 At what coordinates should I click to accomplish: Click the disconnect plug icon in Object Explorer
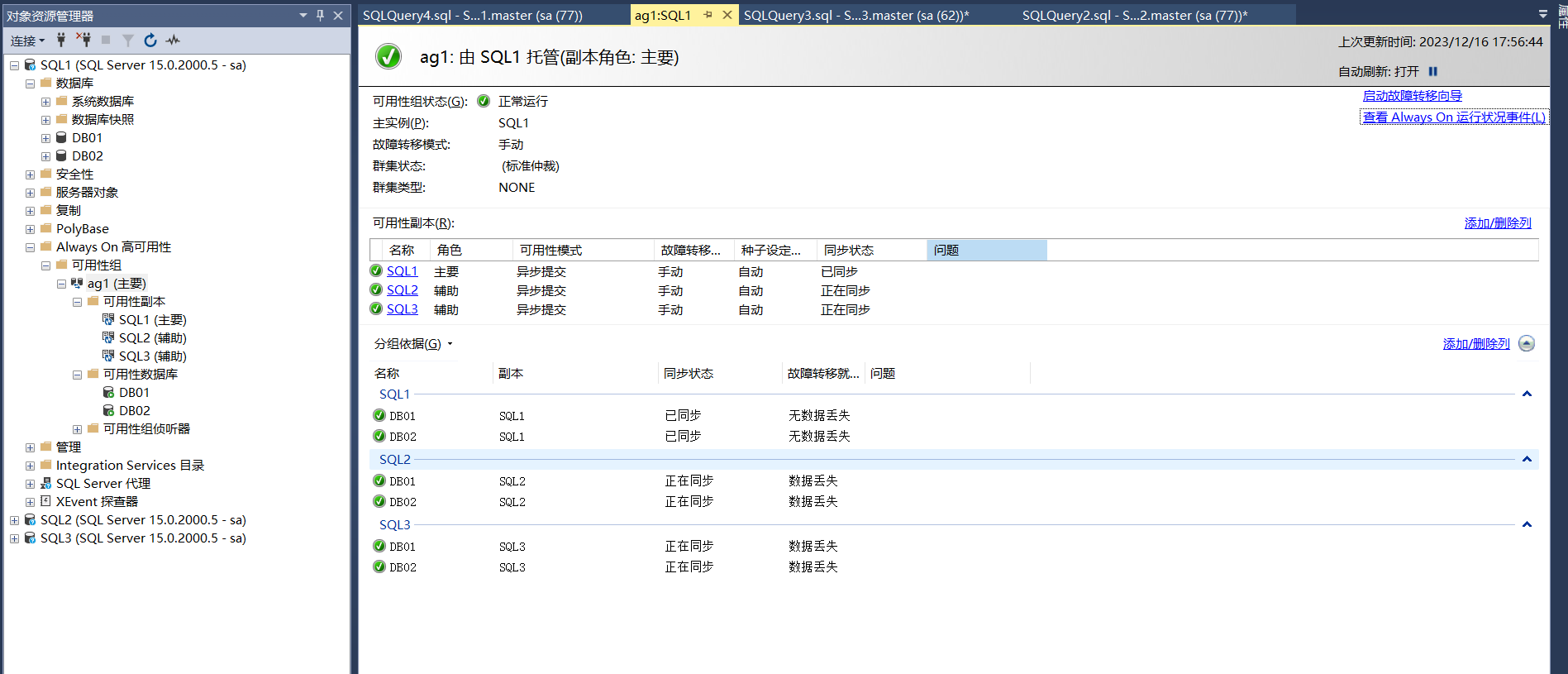(83, 40)
